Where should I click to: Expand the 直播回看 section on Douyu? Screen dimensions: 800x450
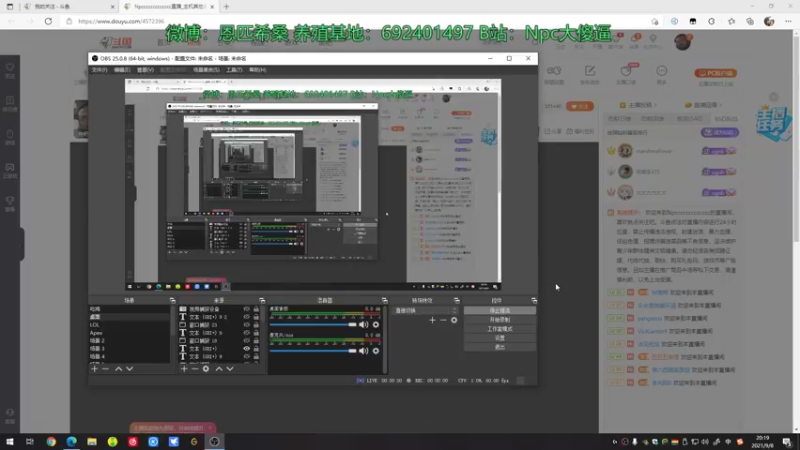[x=703, y=105]
